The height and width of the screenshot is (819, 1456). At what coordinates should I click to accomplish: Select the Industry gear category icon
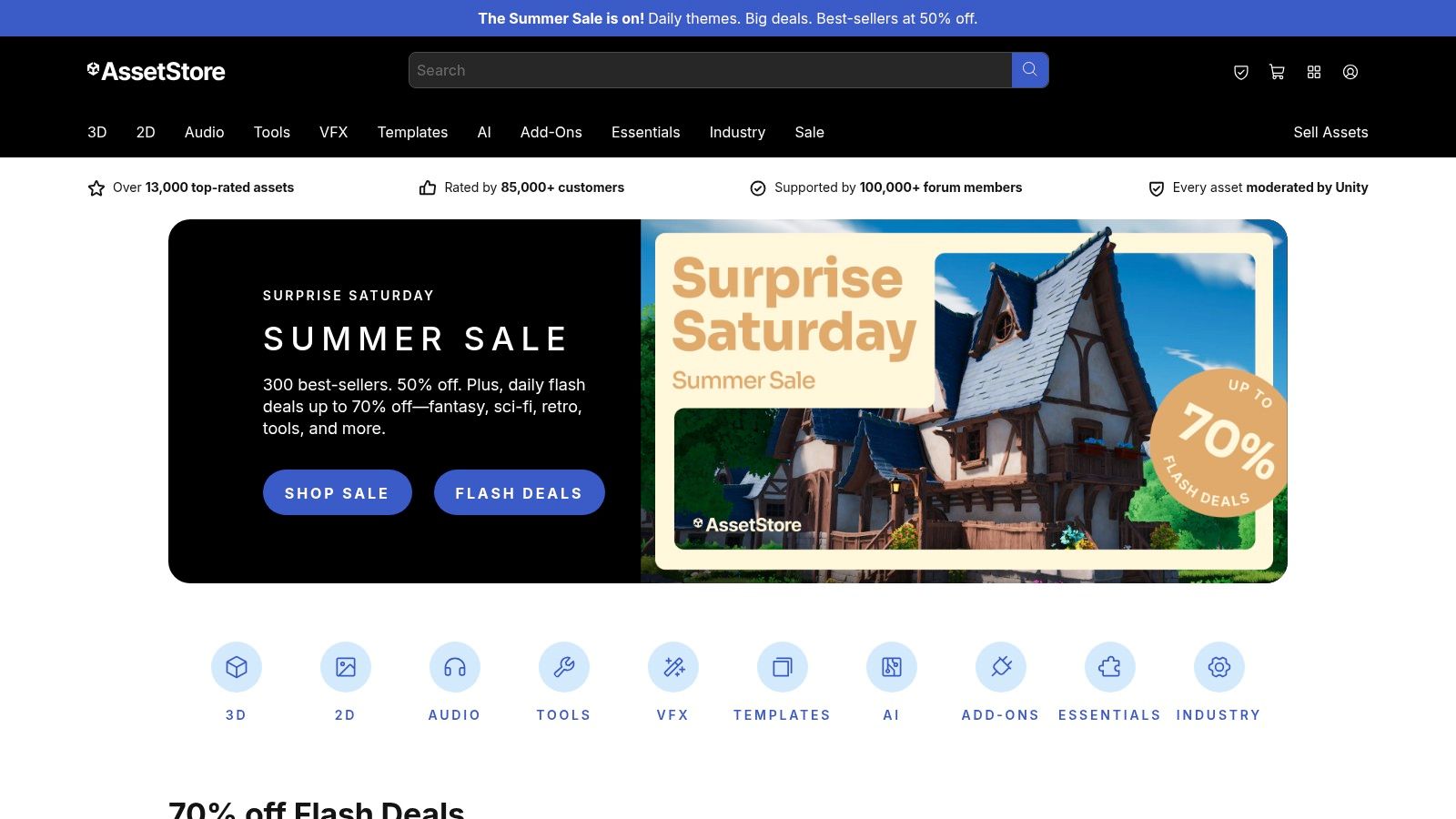[1219, 667]
